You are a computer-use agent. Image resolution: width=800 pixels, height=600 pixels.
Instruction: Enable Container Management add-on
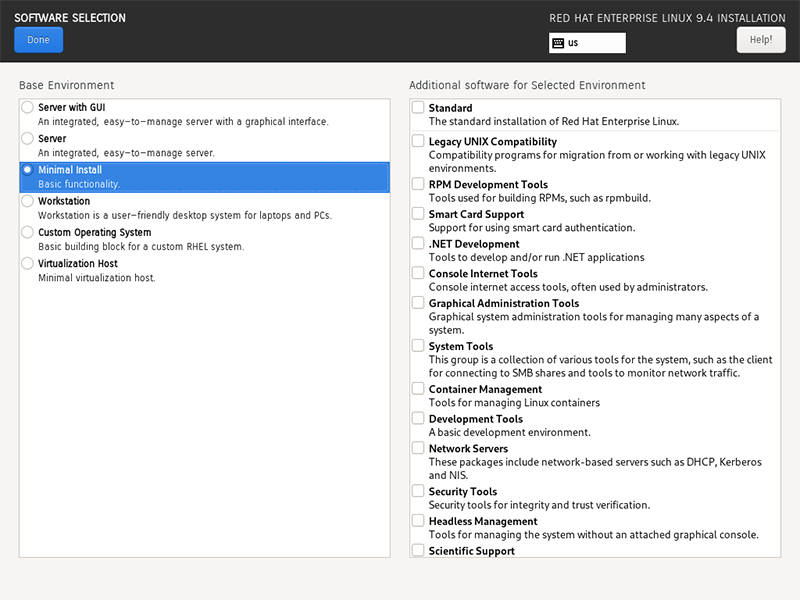click(x=418, y=389)
